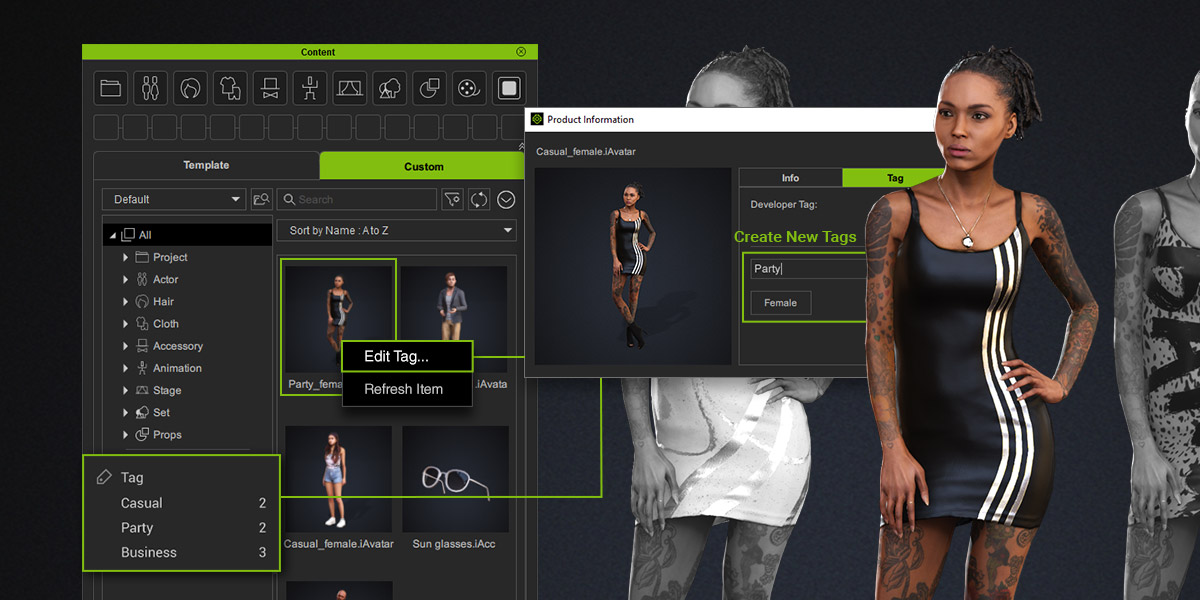The width and height of the screenshot is (1200, 600).
Task: Select the Hair category icon
Action: tap(190, 88)
